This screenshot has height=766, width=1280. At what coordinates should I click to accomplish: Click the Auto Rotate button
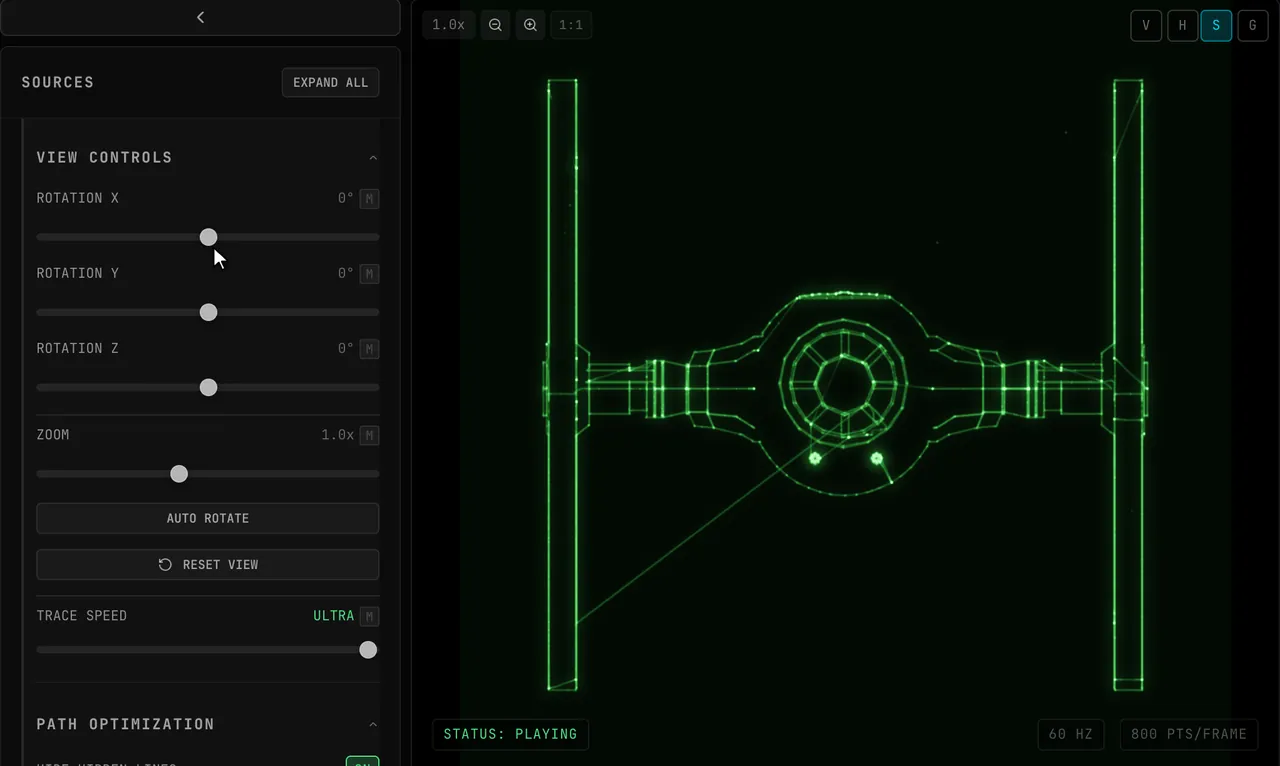[x=208, y=518]
